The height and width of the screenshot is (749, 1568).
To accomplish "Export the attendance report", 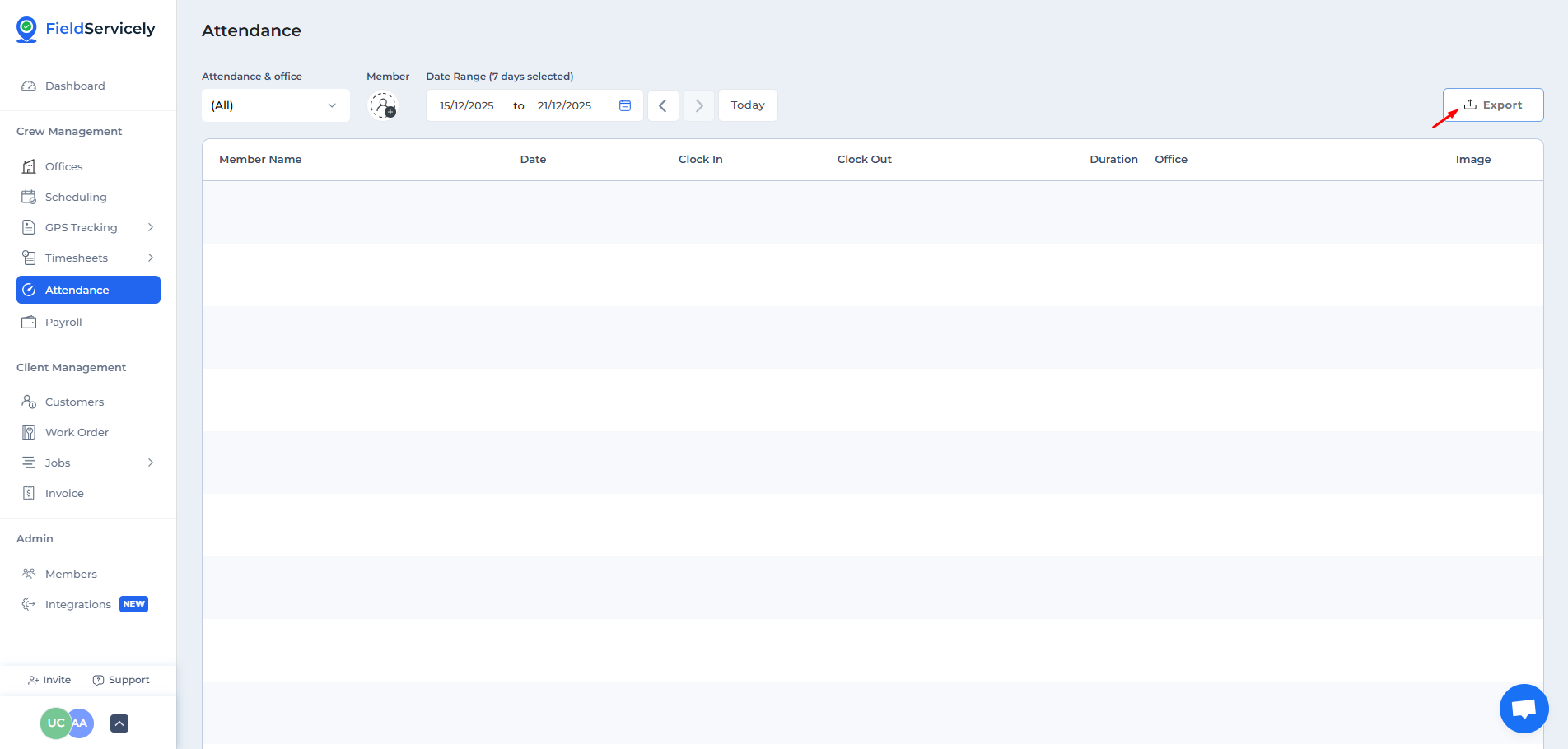I will click(1492, 105).
